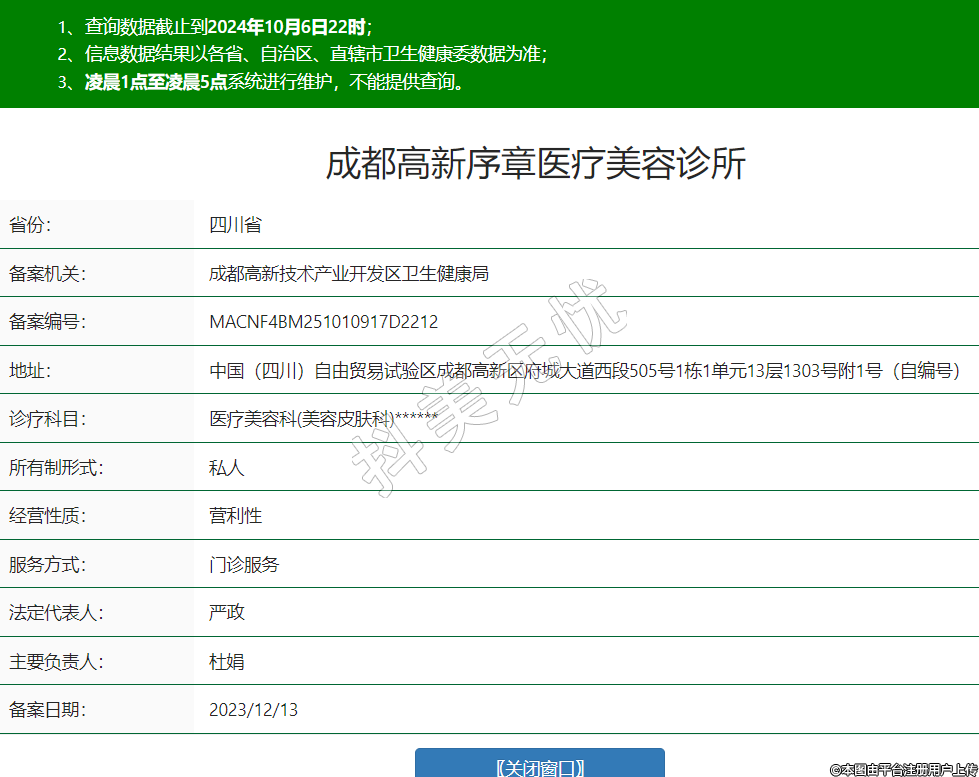Viewport: 979px width, 777px height.
Task: Click the 法定代表人 row label
Action: [56, 613]
